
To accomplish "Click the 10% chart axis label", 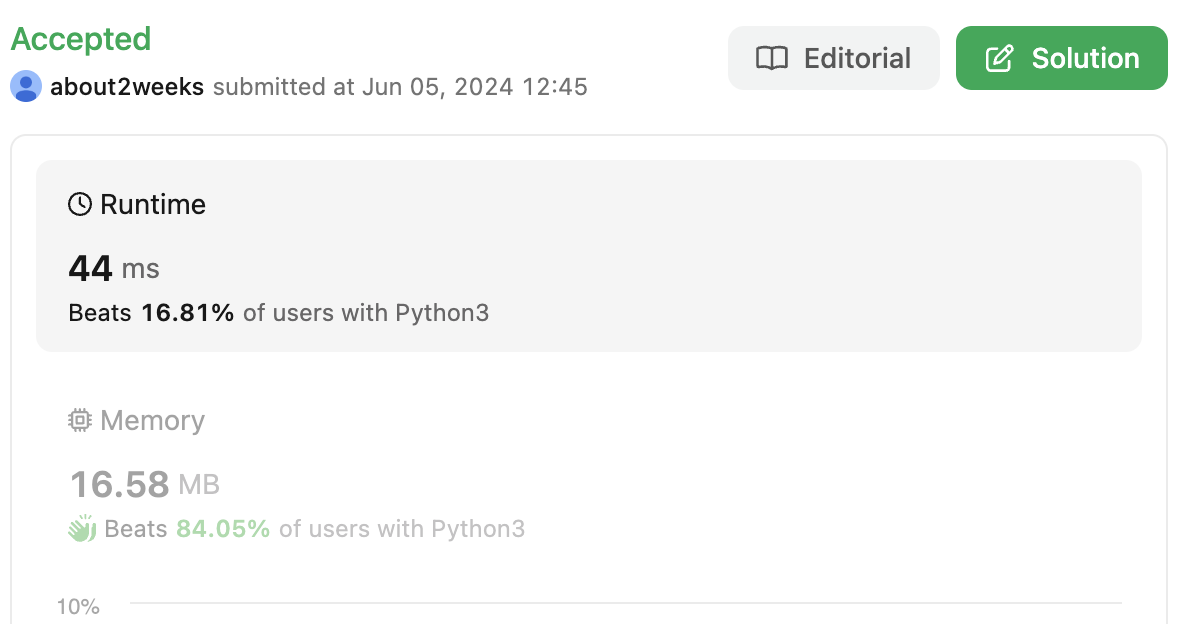I will [78, 607].
